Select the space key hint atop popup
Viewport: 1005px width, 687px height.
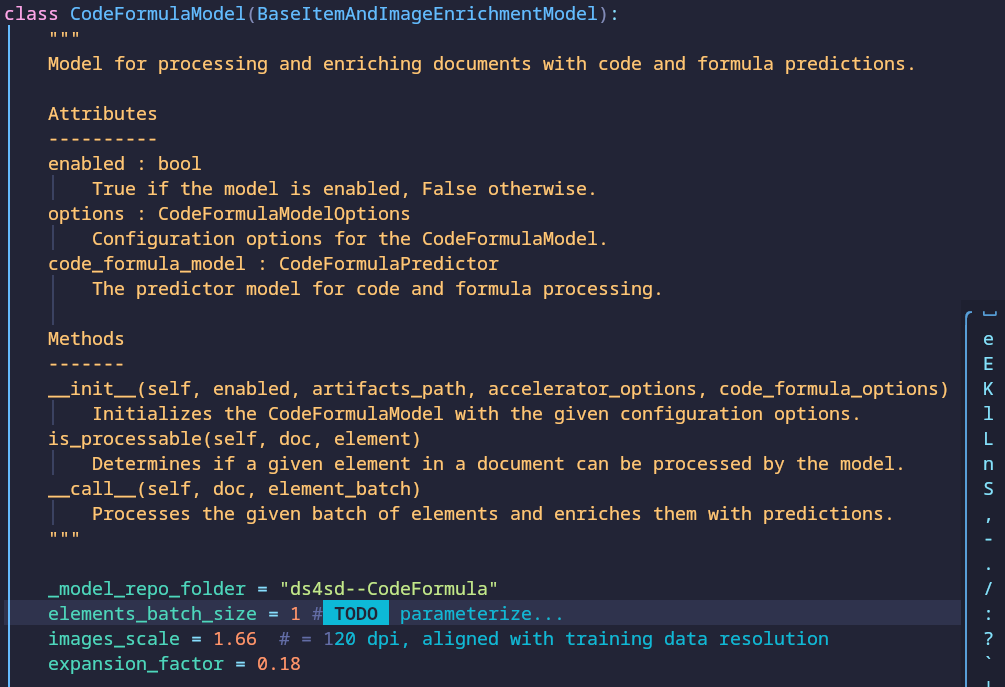(990, 314)
